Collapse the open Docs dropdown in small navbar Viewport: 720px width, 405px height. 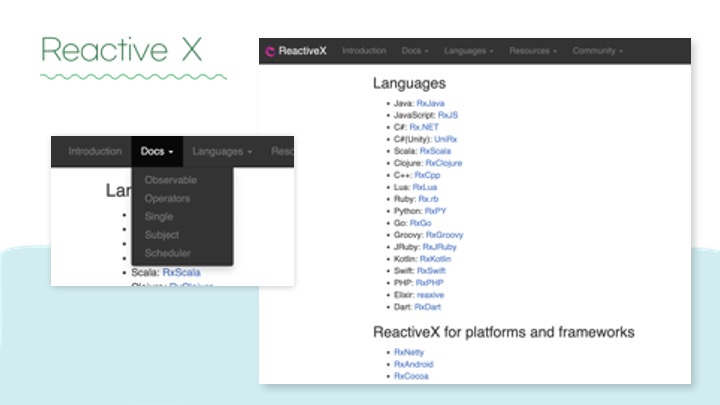tap(157, 152)
